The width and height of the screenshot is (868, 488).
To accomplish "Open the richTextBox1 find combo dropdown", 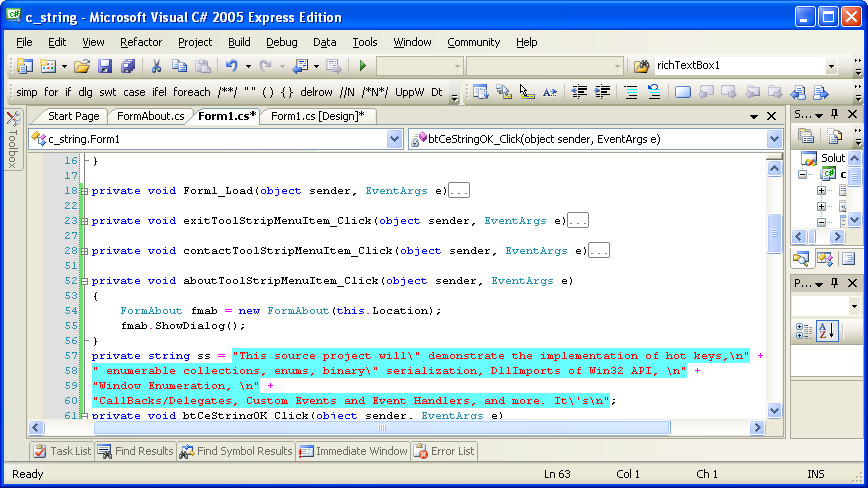I will (x=831, y=66).
